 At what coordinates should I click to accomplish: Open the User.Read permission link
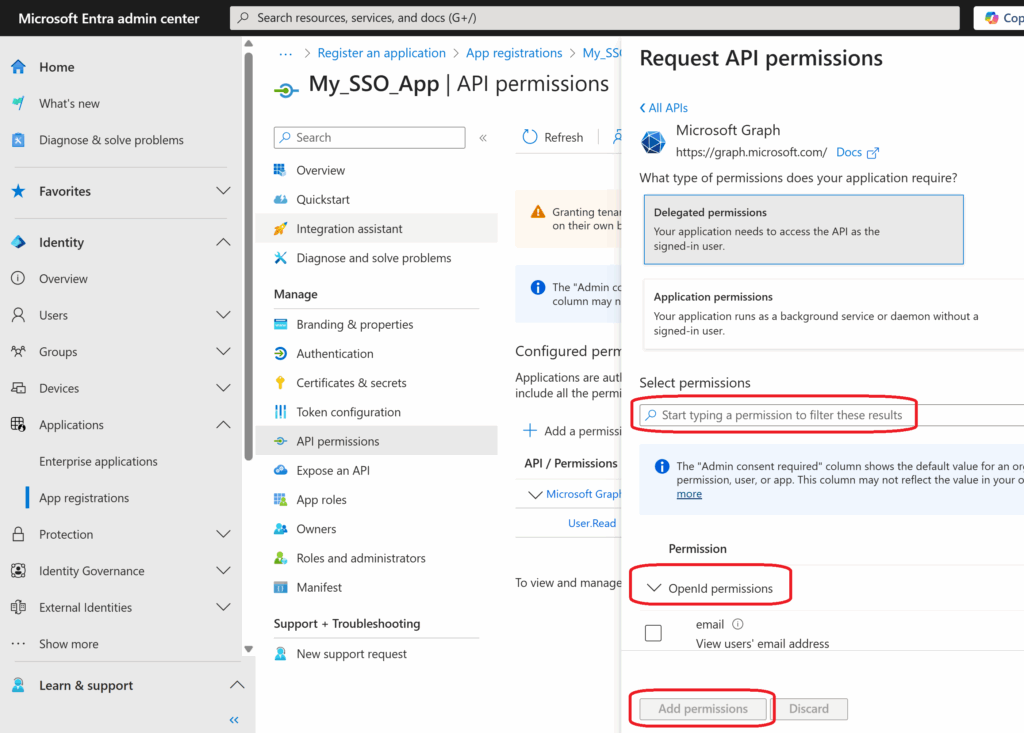click(x=592, y=523)
